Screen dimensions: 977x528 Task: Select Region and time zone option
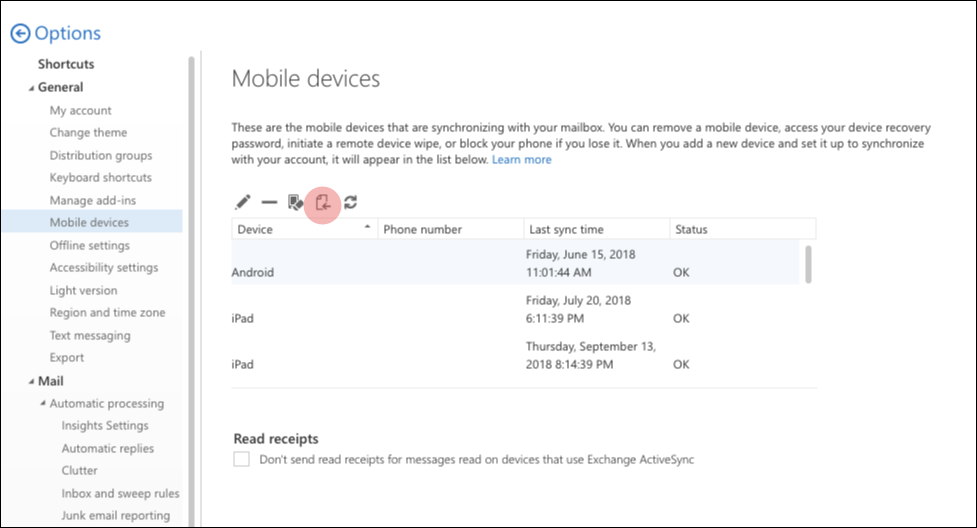[x=107, y=312]
